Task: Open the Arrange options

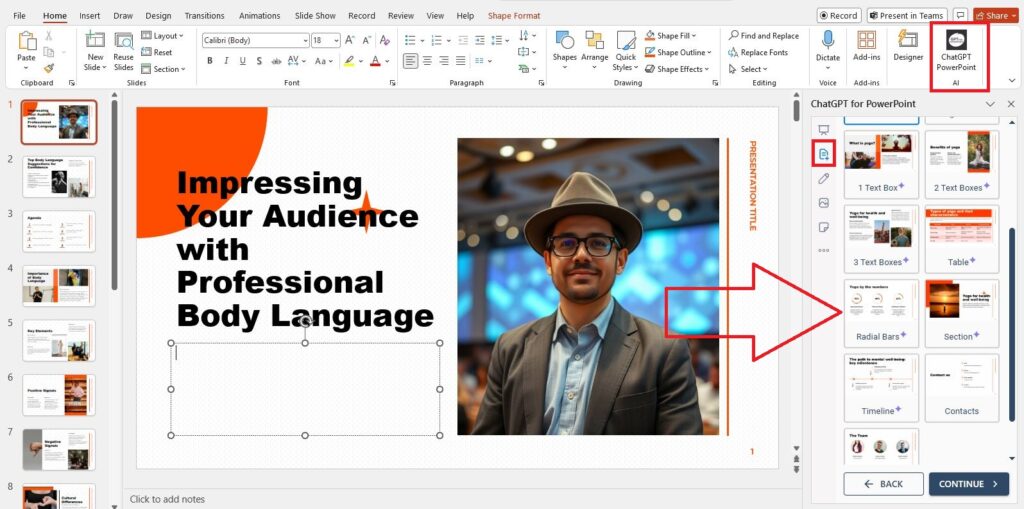Action: (594, 50)
